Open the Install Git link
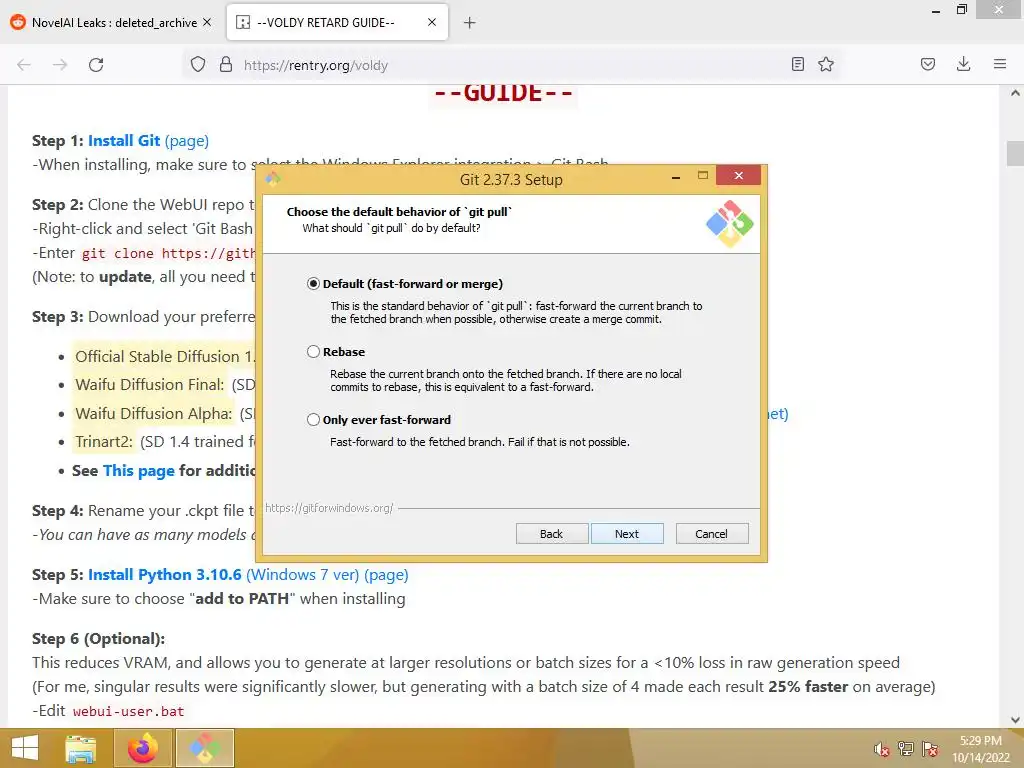This screenshot has width=1024, height=768. (124, 141)
